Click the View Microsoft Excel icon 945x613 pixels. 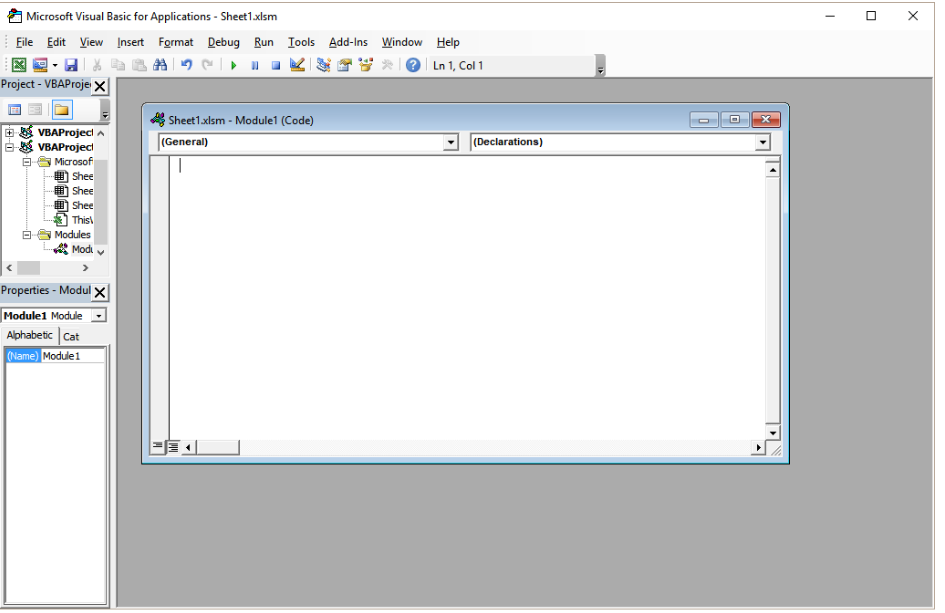(19, 65)
